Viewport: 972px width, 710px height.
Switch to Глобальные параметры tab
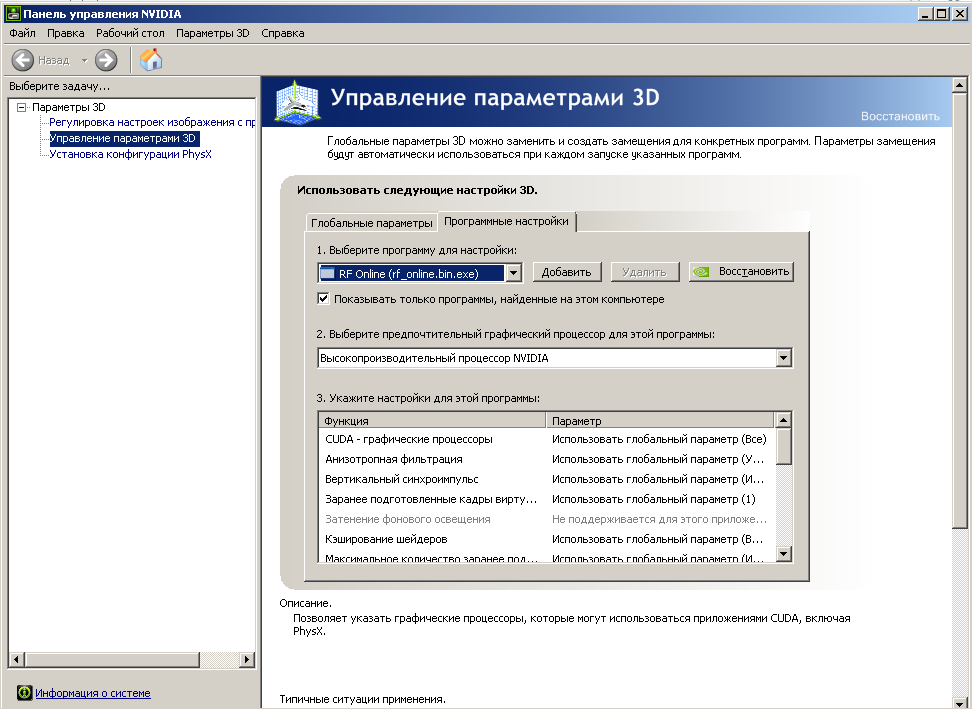pos(372,223)
